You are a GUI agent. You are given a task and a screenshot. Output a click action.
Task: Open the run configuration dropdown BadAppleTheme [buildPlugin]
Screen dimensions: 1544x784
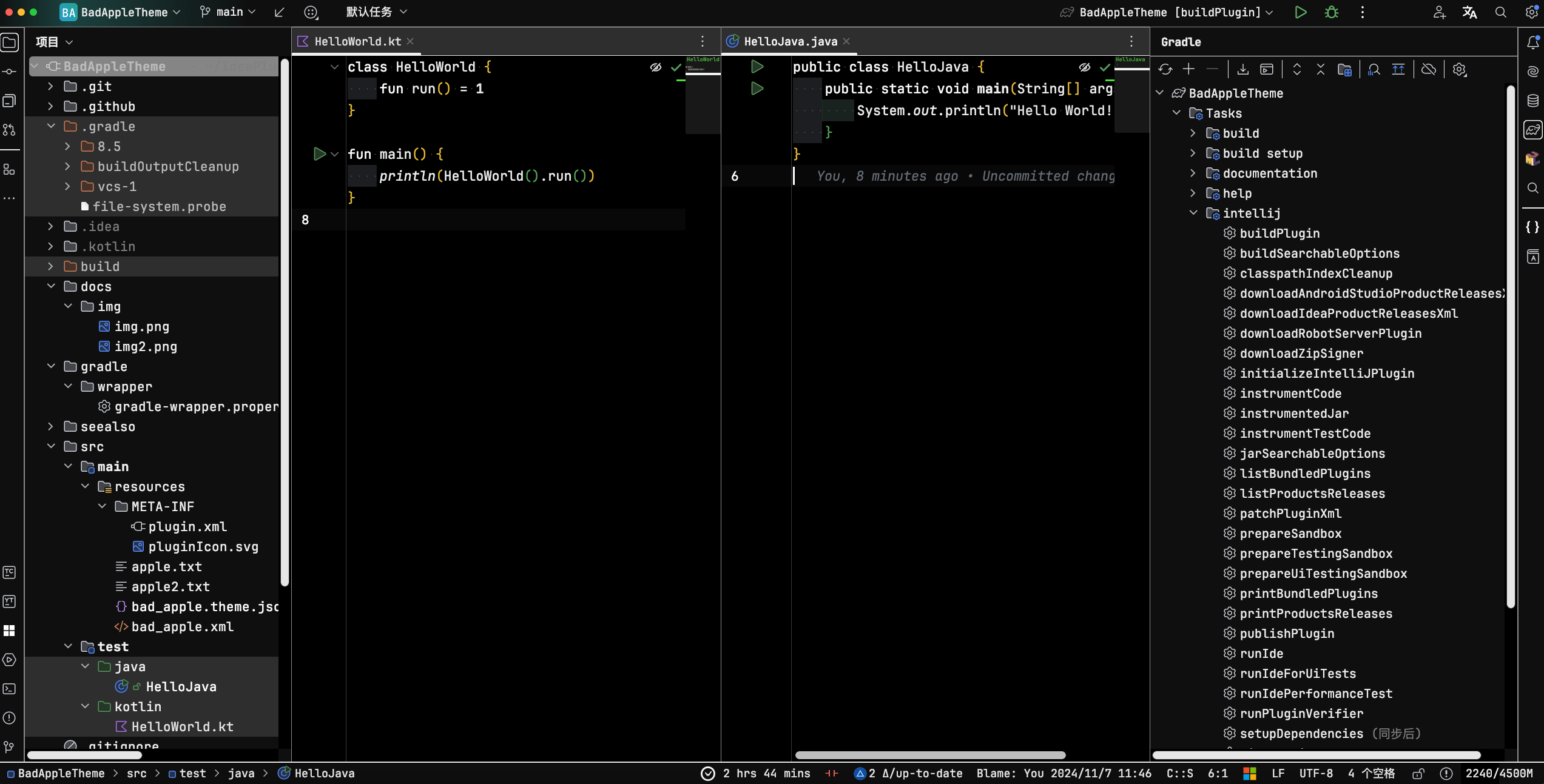coord(1166,12)
